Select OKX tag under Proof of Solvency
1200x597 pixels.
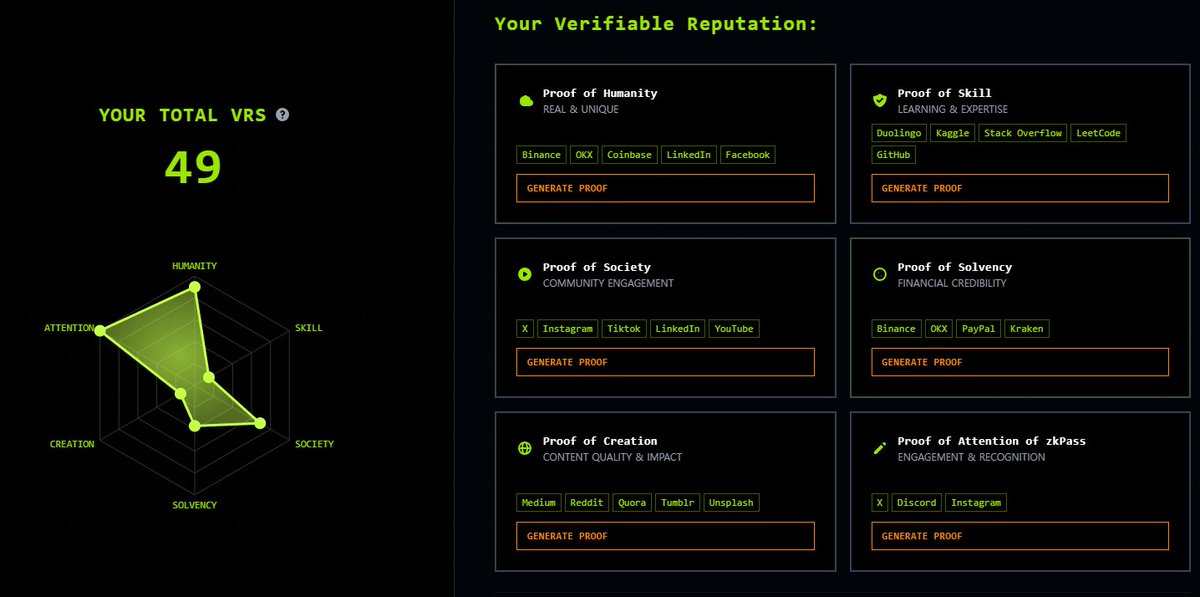[938, 329]
